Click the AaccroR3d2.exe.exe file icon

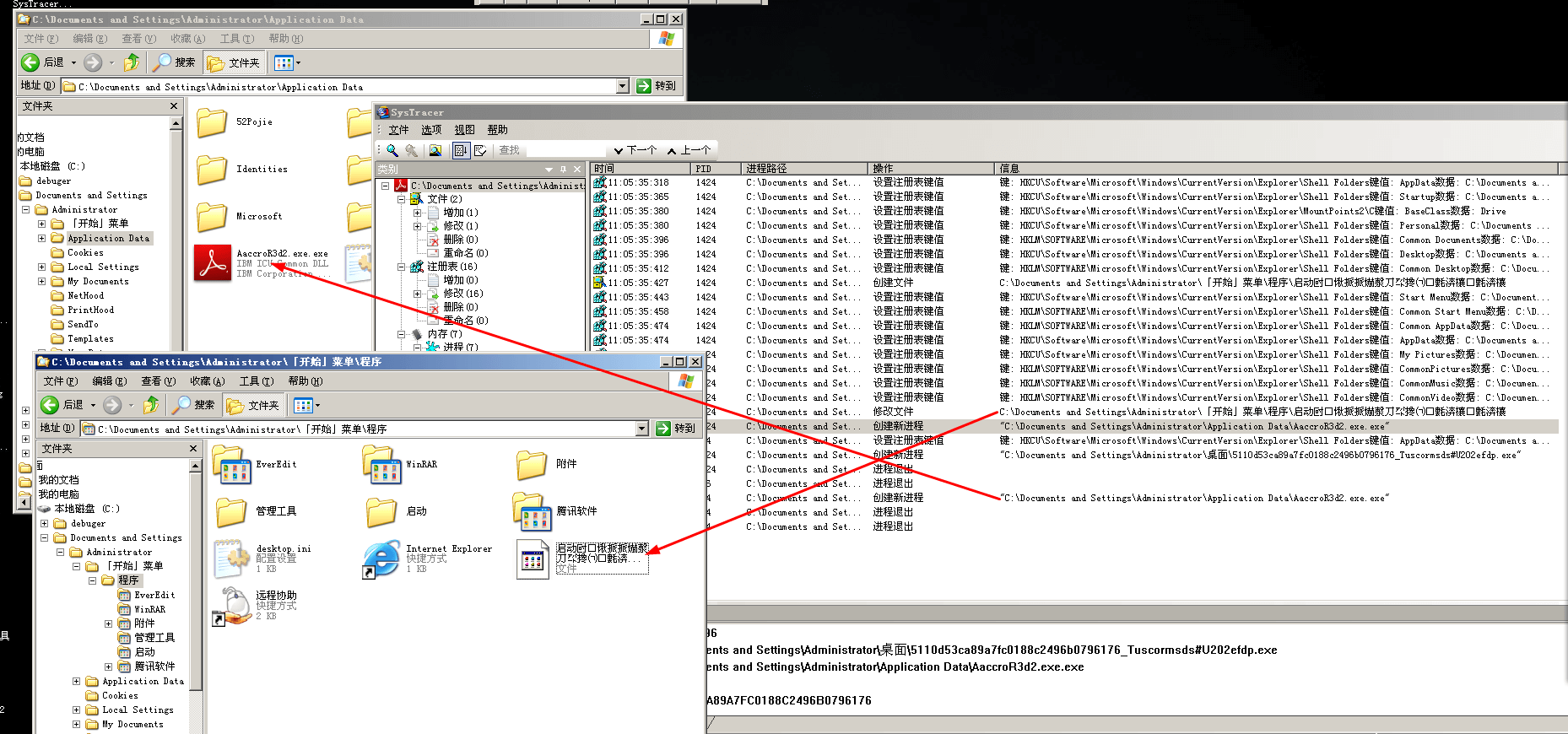(x=213, y=262)
